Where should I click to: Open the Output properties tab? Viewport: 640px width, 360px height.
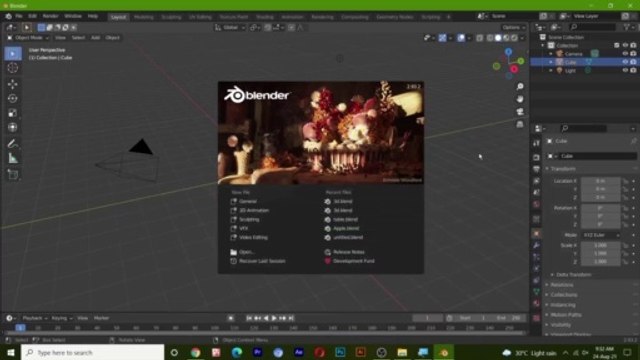coord(536,169)
